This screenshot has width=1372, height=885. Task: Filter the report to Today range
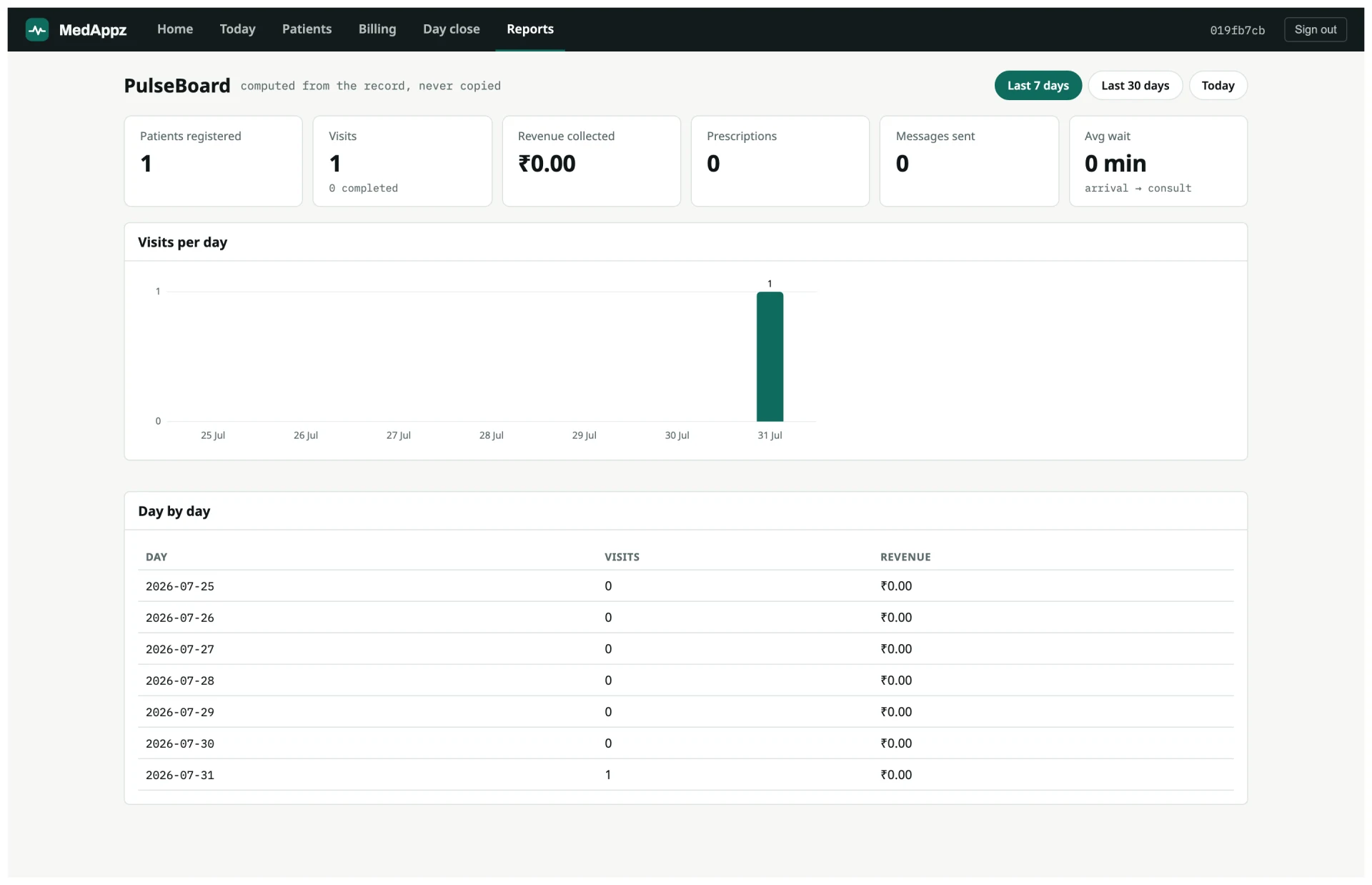tap(1218, 86)
